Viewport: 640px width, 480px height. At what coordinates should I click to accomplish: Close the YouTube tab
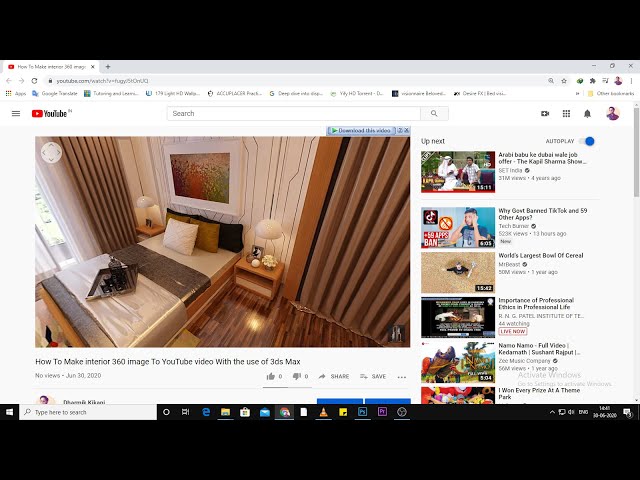coord(93,67)
